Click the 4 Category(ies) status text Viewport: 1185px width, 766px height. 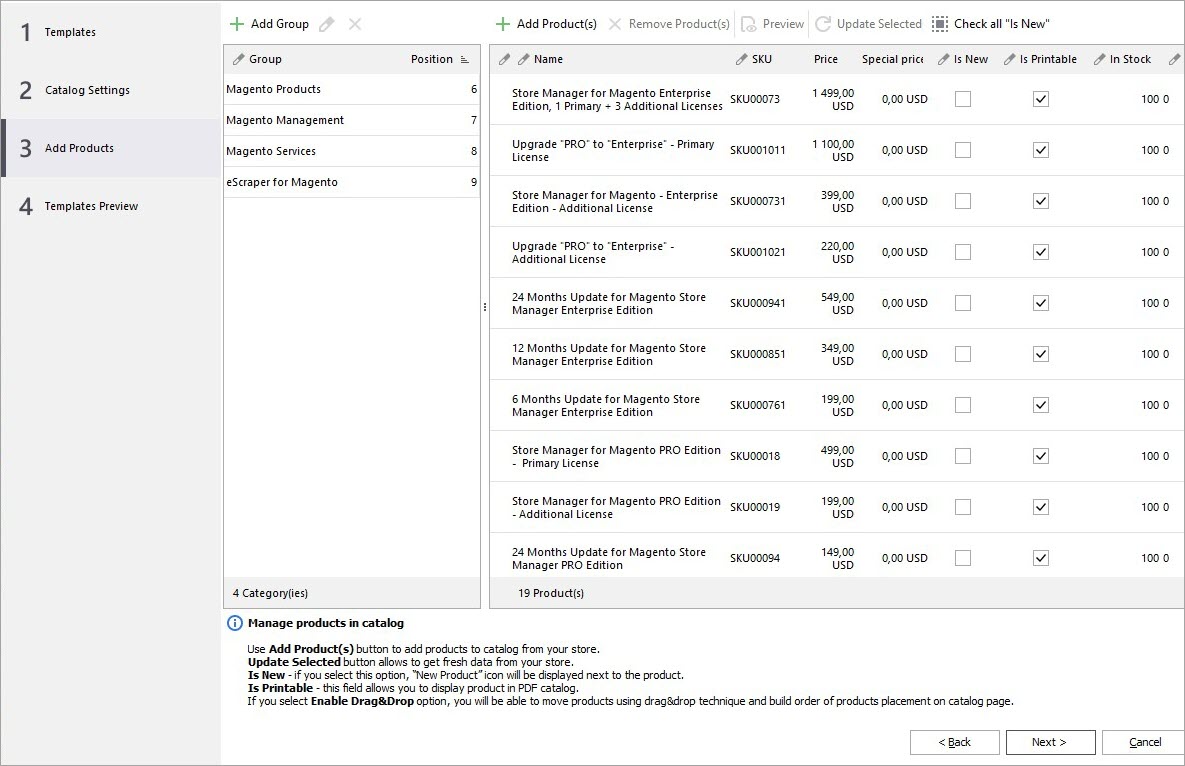point(270,593)
